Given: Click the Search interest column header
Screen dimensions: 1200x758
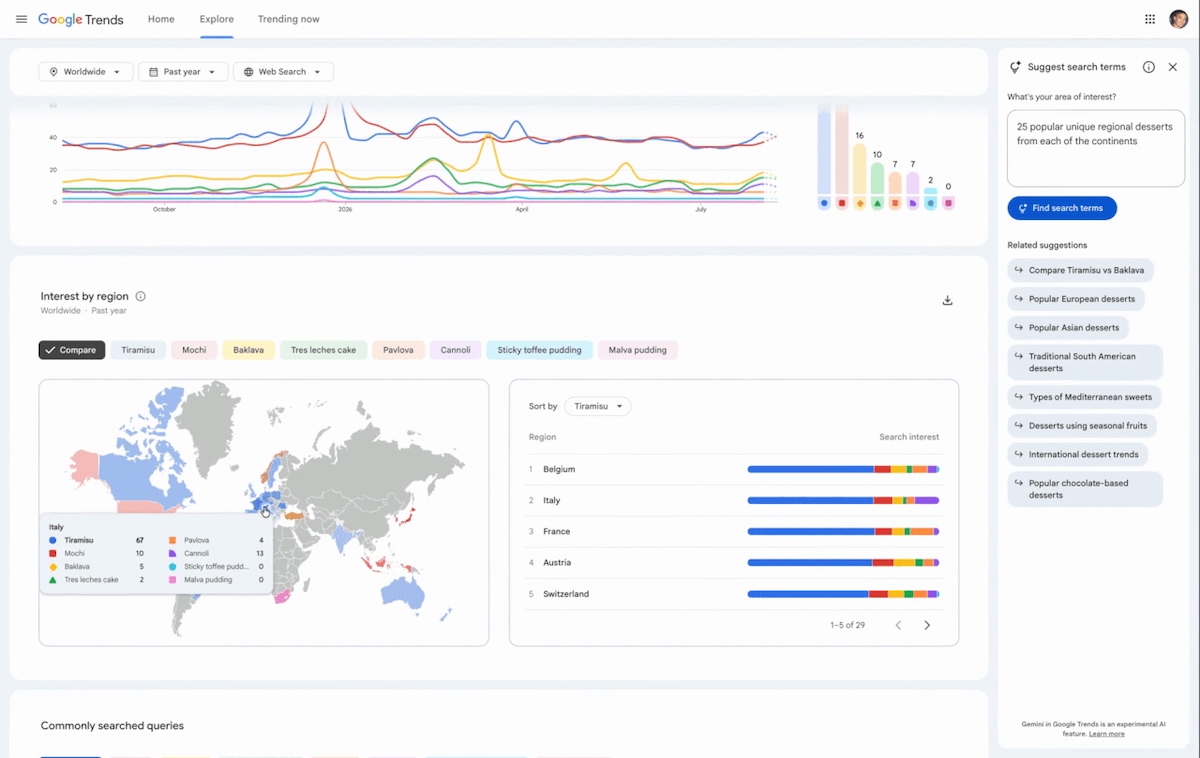Looking at the screenshot, I should pyautogui.click(x=909, y=437).
